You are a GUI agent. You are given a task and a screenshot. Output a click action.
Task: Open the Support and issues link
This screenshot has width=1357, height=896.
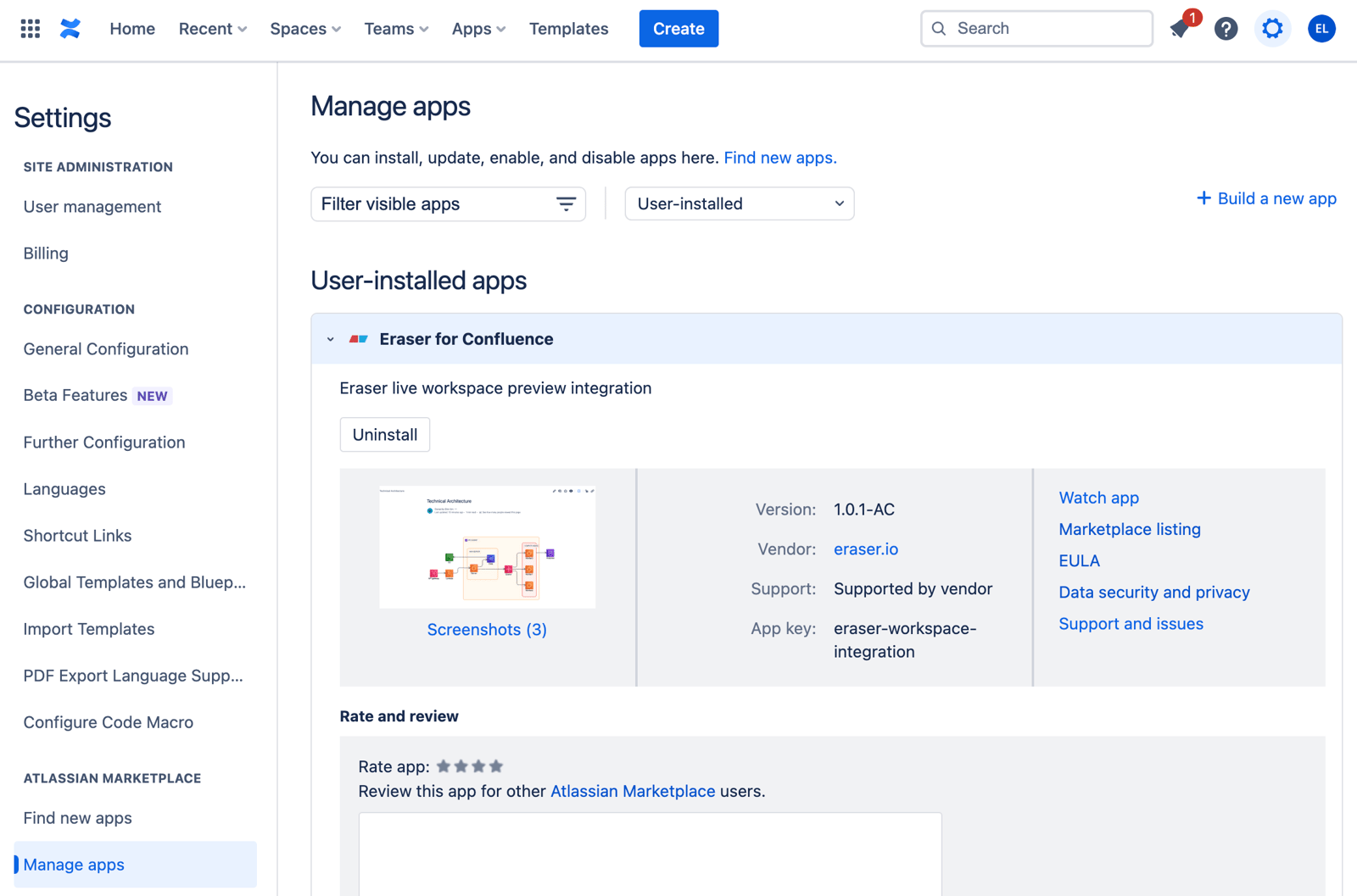tap(1131, 624)
